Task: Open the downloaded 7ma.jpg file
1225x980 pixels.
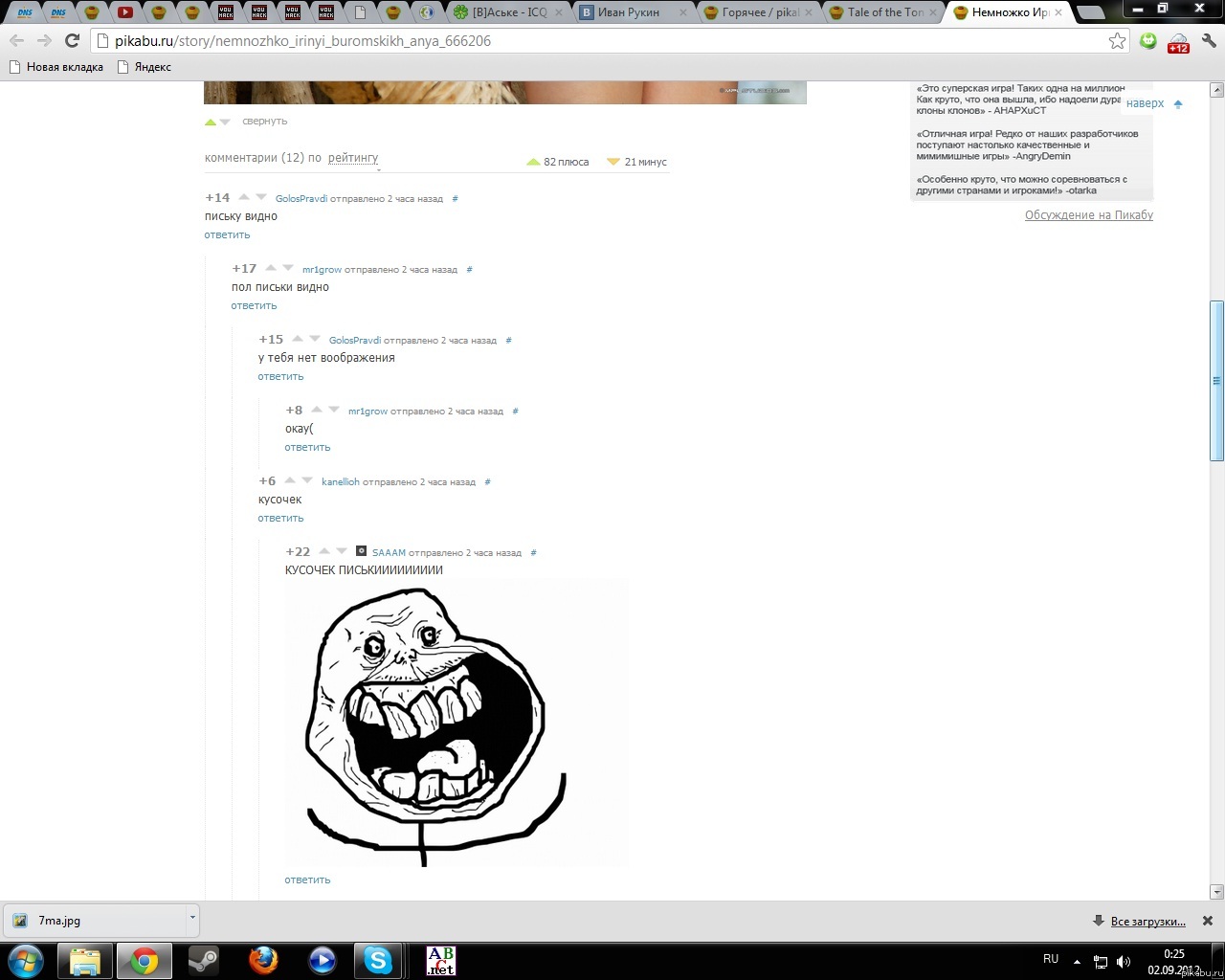Action: pyautogui.click(x=94, y=921)
